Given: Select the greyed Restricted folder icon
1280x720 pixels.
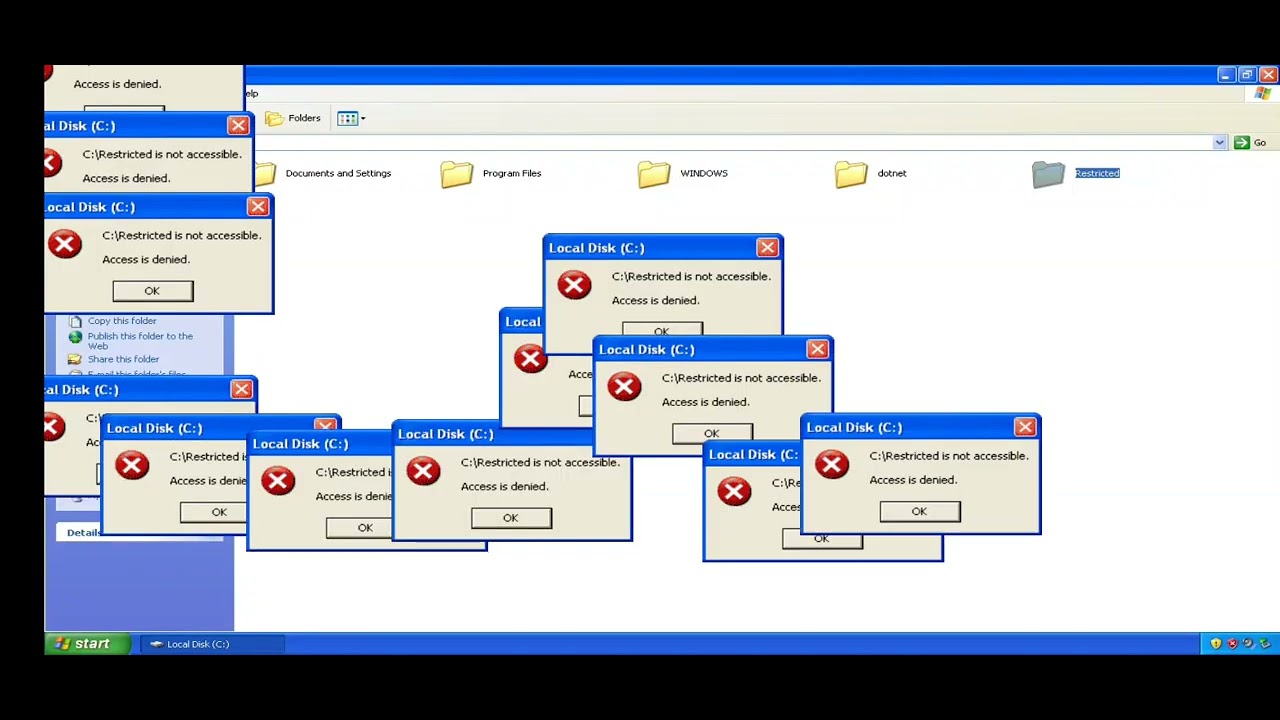Looking at the screenshot, I should [x=1048, y=174].
